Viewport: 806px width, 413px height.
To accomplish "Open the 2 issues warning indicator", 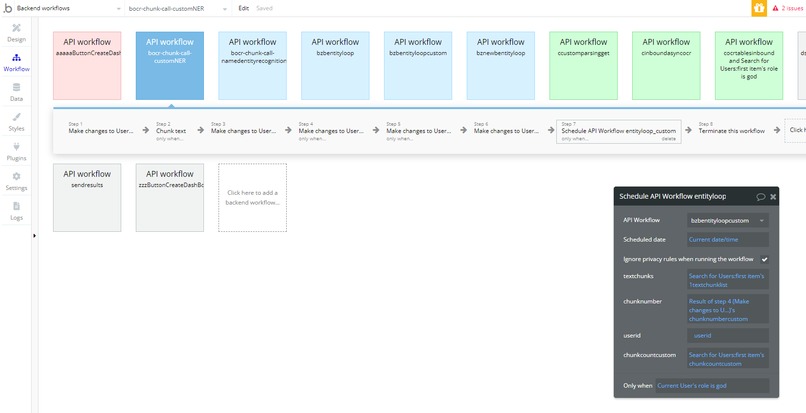I will (787, 8).
